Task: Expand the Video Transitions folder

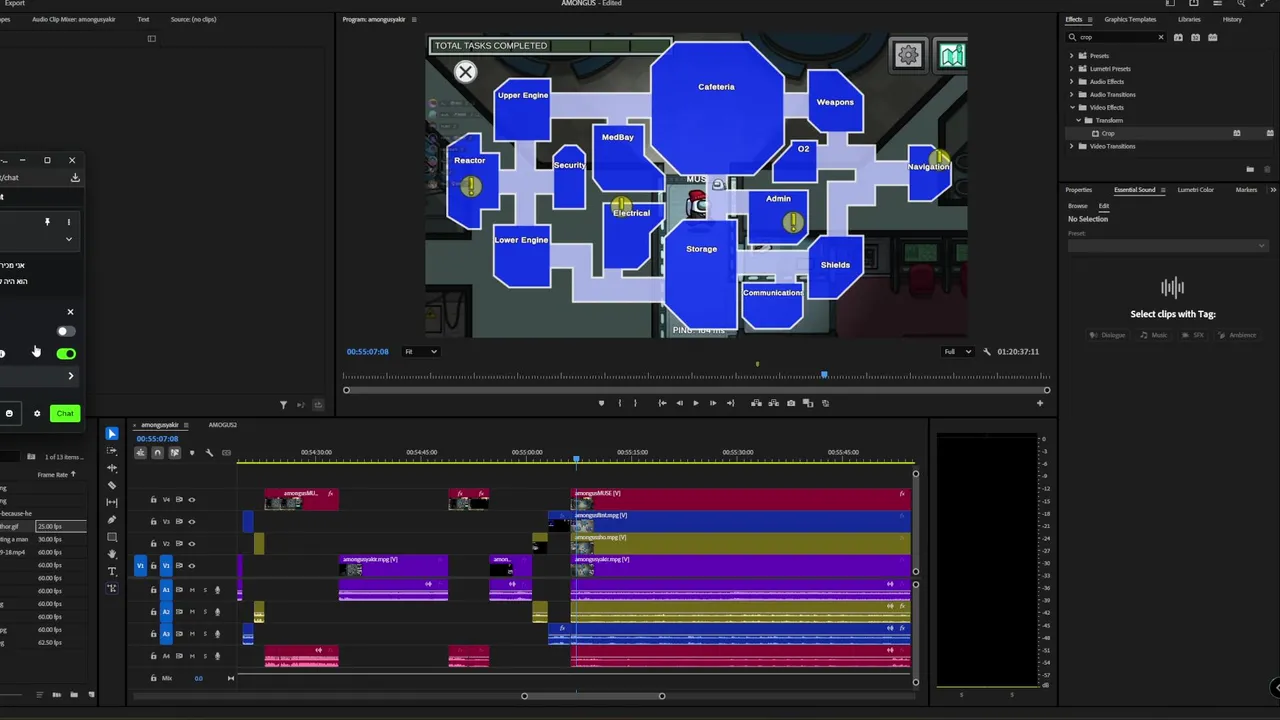Action: [1072, 147]
